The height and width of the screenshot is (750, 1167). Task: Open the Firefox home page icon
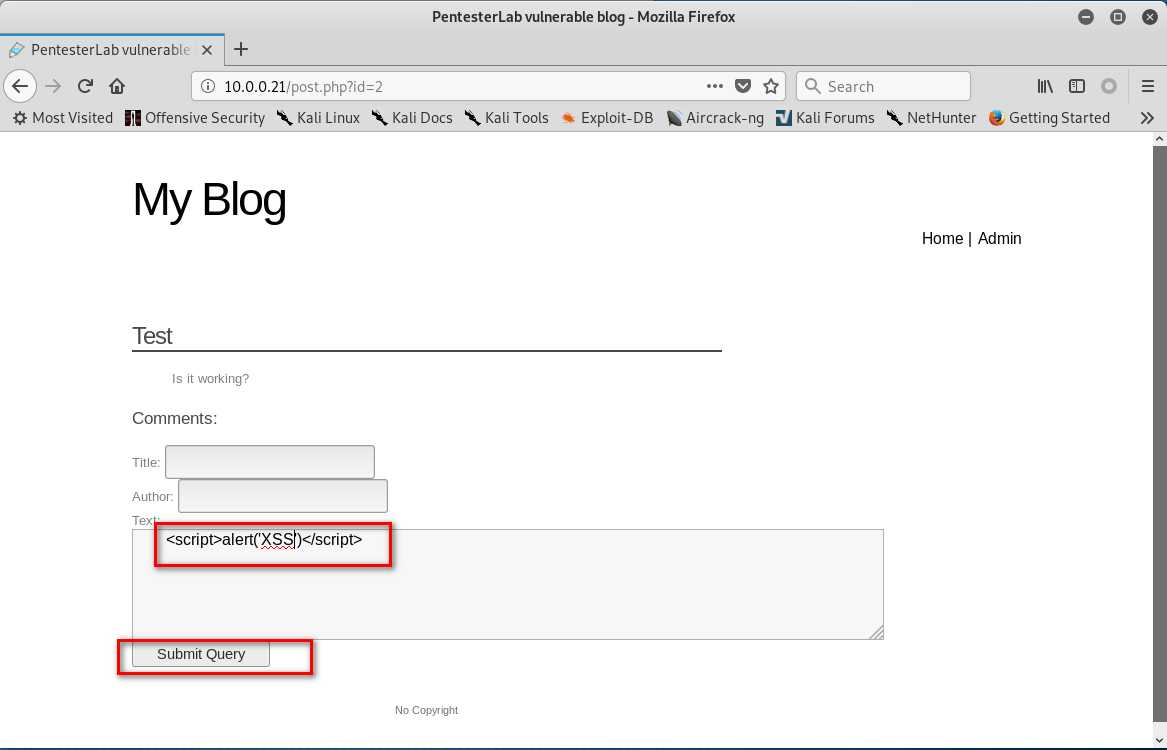coord(117,86)
